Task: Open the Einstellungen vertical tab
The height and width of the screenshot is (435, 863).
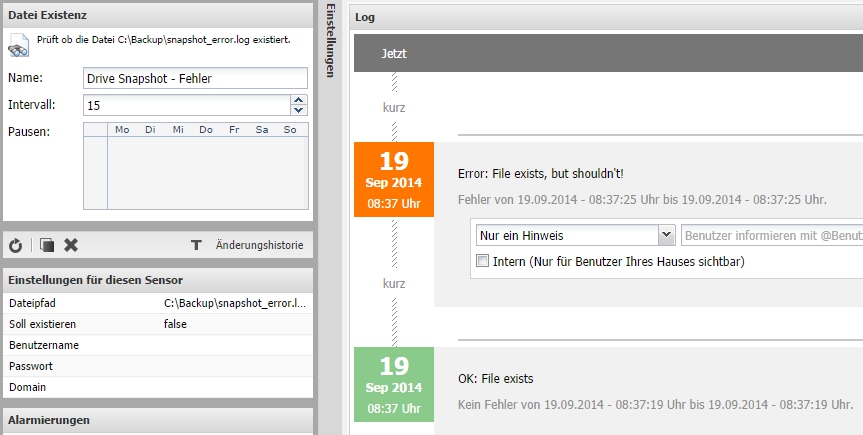Action: point(330,40)
